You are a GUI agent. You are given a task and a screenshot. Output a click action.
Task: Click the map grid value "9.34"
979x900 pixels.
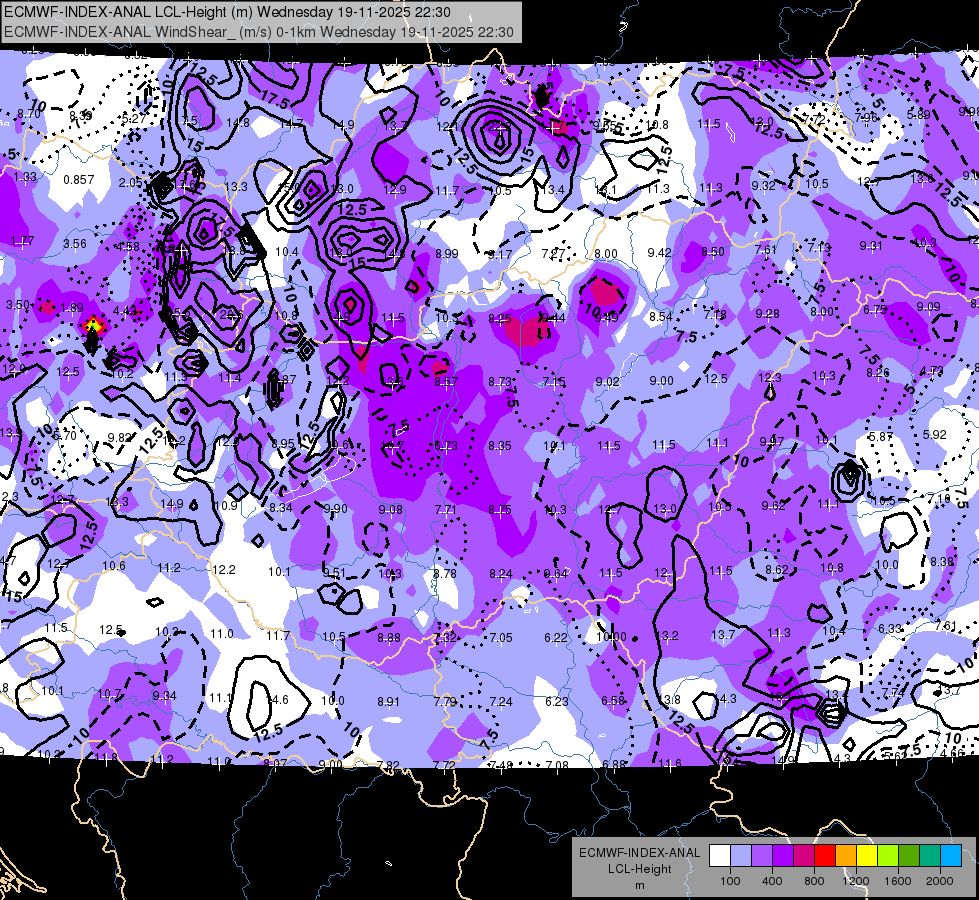164,696
